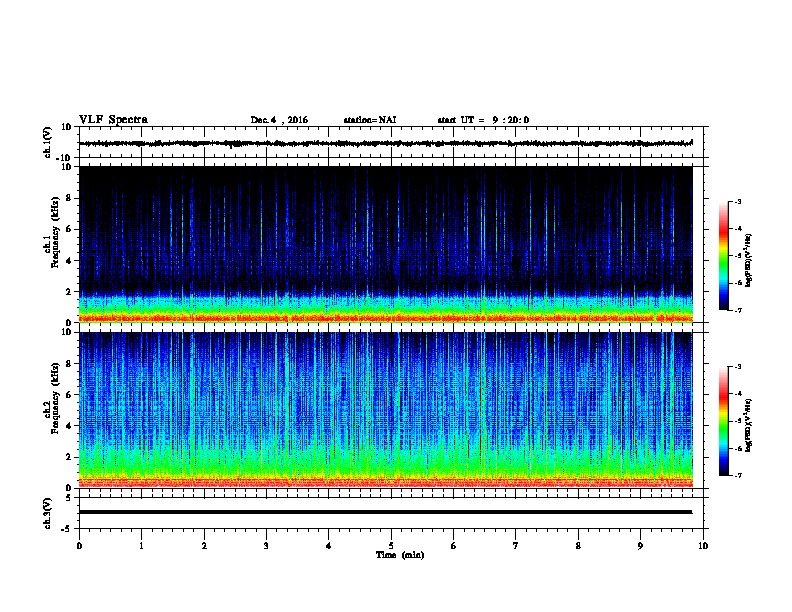Click the ch.3 axis "5" voltage tick
792x612 pixels.
point(69,498)
